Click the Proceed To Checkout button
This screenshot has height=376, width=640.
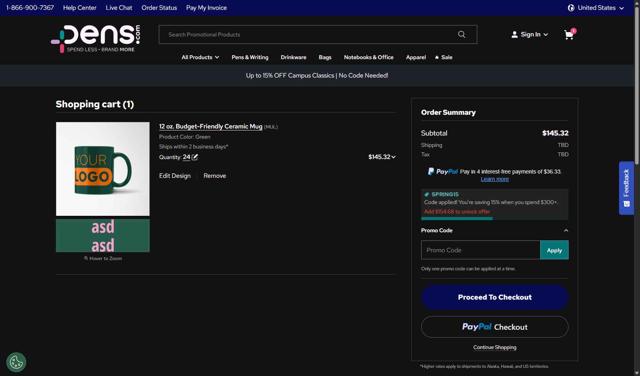click(x=495, y=297)
